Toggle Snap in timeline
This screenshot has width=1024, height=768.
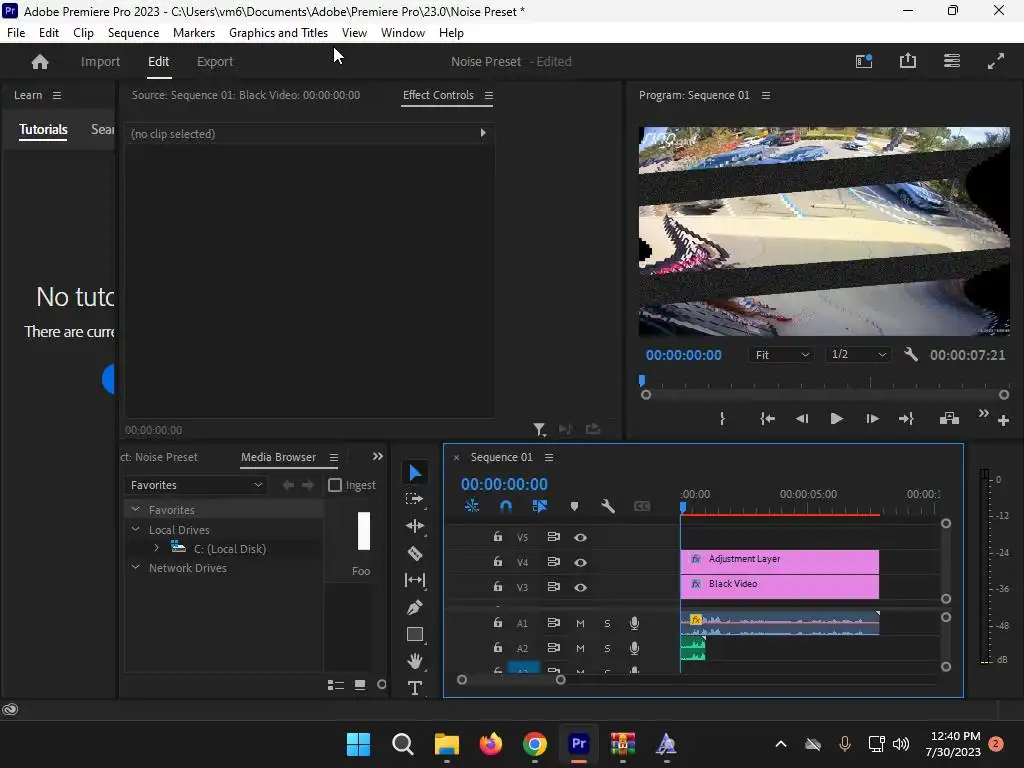[505, 506]
